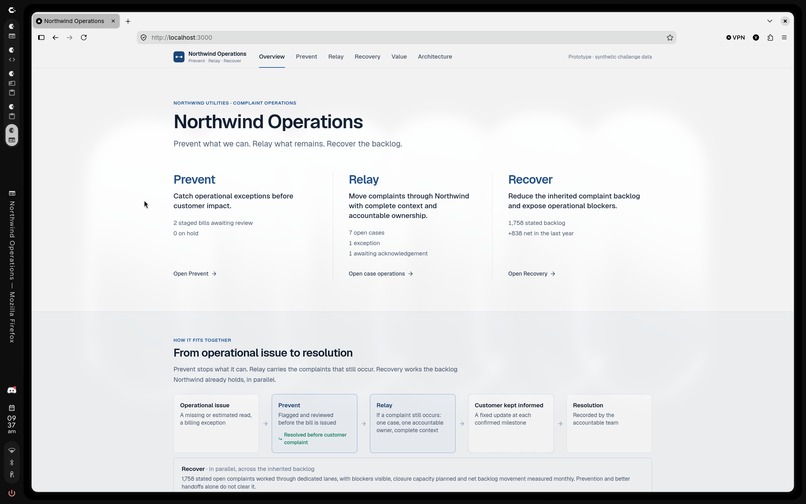Switch to the Overview nav tab
This screenshot has width=806, height=504.
pyautogui.click(x=271, y=57)
